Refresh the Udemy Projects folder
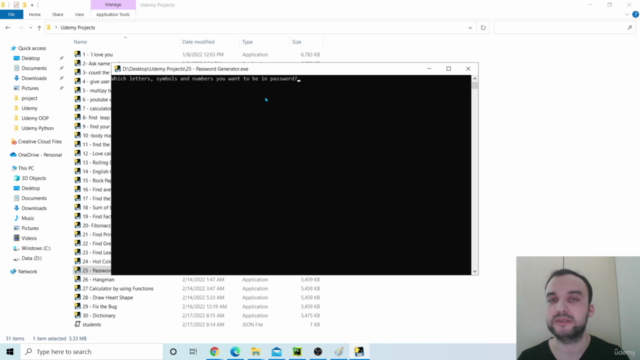Viewport: 640px width, 360px height. pos(483,28)
